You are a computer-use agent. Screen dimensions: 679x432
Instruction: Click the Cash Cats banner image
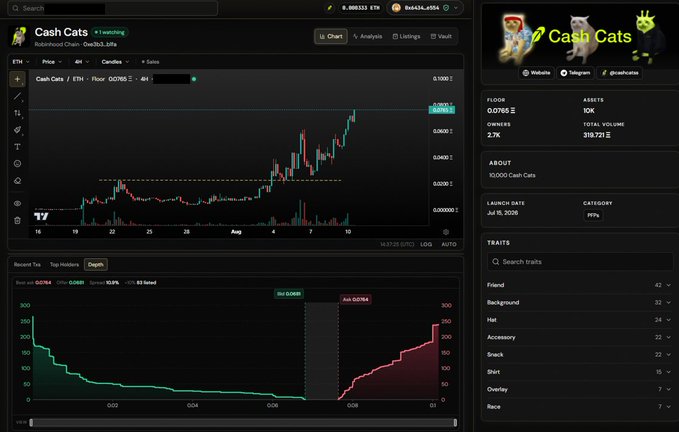580,36
